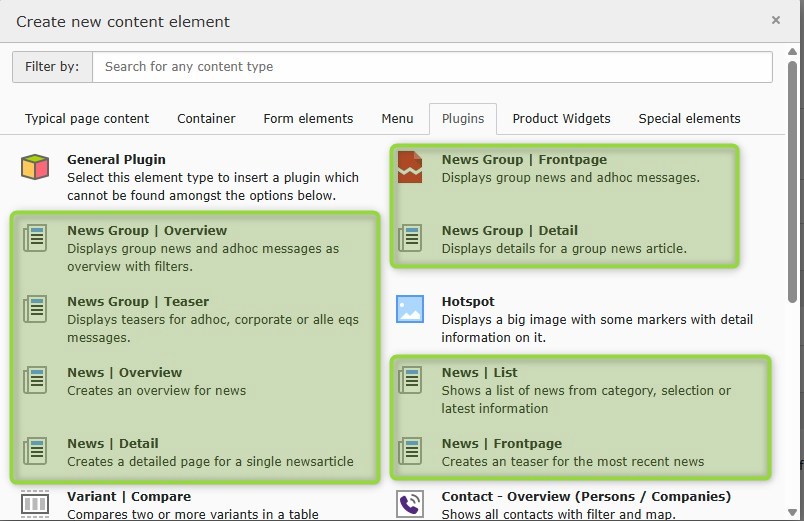
Task: Open the Container tab
Action: point(206,118)
